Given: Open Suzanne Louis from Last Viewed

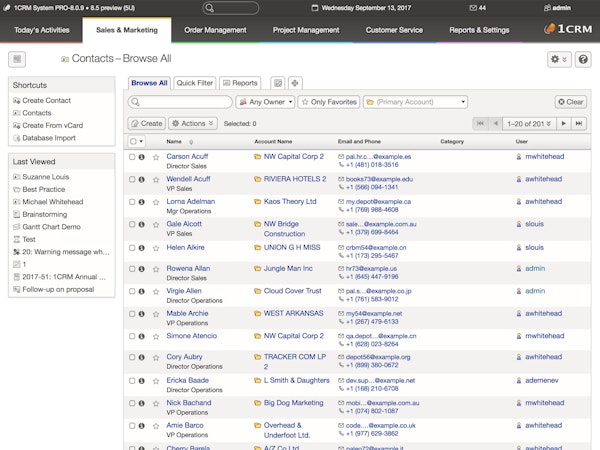Looking at the screenshot, I should click(x=46, y=177).
